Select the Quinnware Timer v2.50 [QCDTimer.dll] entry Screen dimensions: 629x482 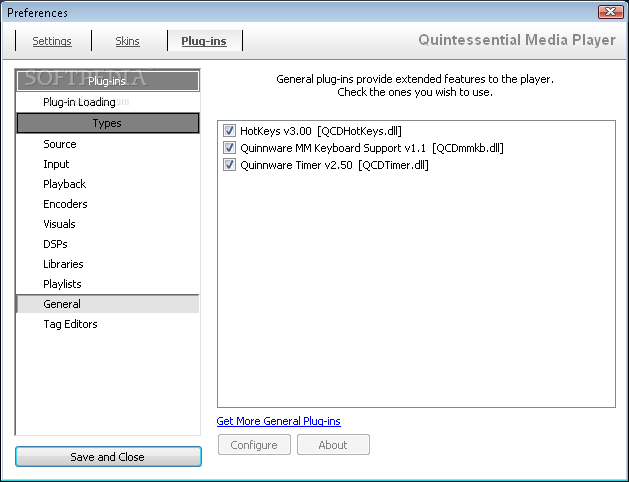tap(334, 165)
